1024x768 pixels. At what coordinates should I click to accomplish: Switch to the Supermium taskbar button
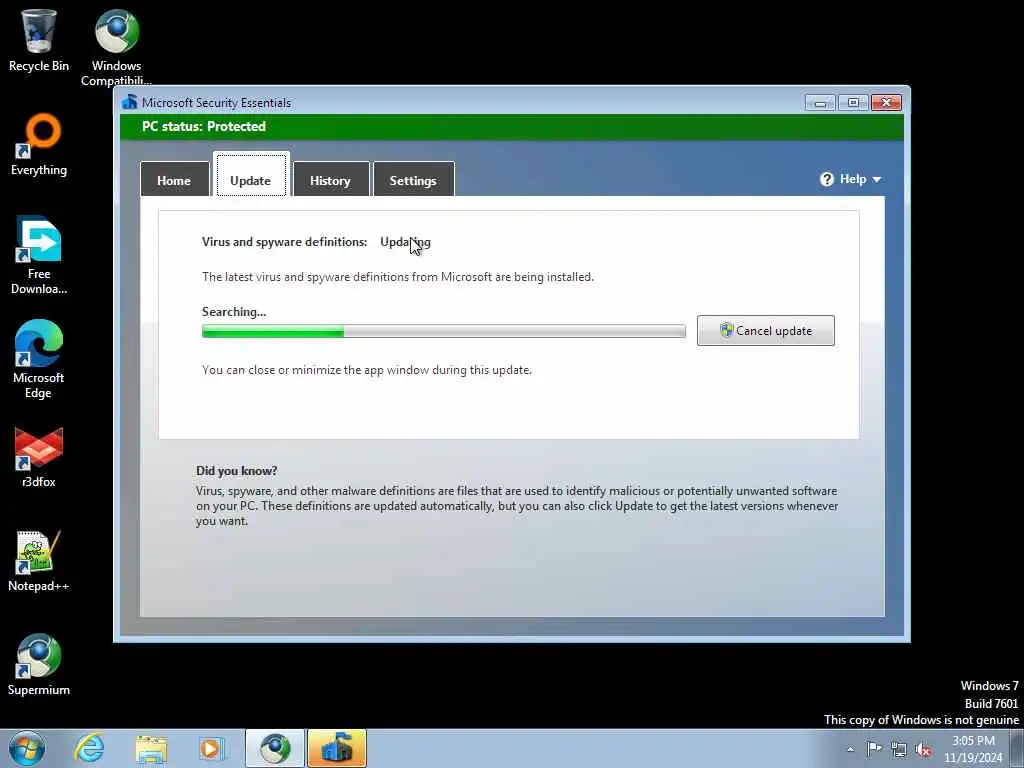click(x=274, y=748)
